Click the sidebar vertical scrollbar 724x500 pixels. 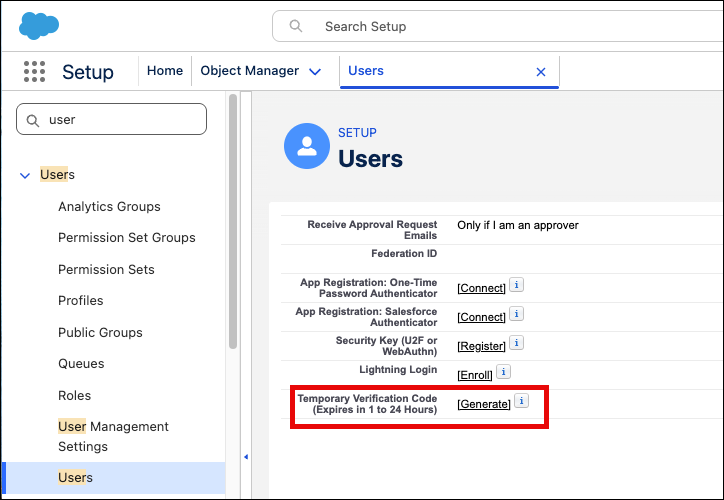233,222
